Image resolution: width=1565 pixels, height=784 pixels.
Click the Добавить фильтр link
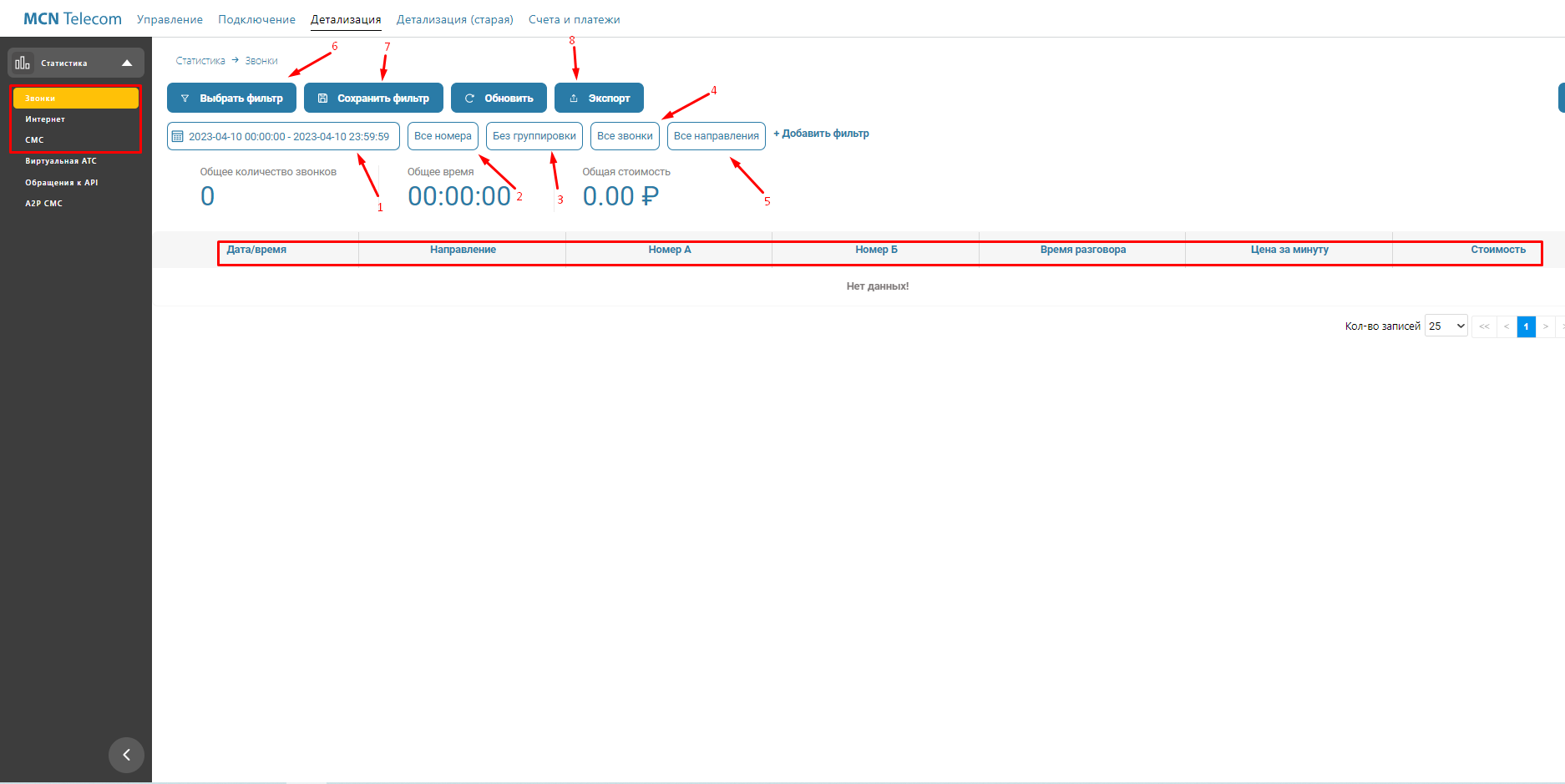pos(821,134)
